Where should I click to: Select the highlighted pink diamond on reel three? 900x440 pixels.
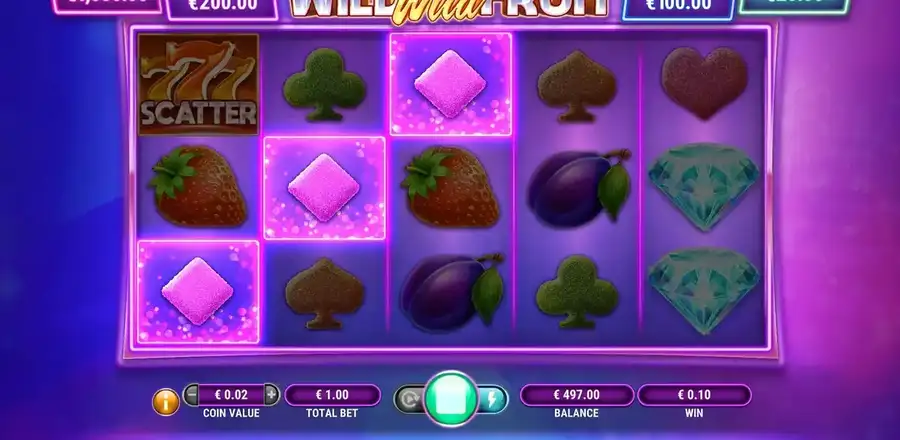click(451, 84)
